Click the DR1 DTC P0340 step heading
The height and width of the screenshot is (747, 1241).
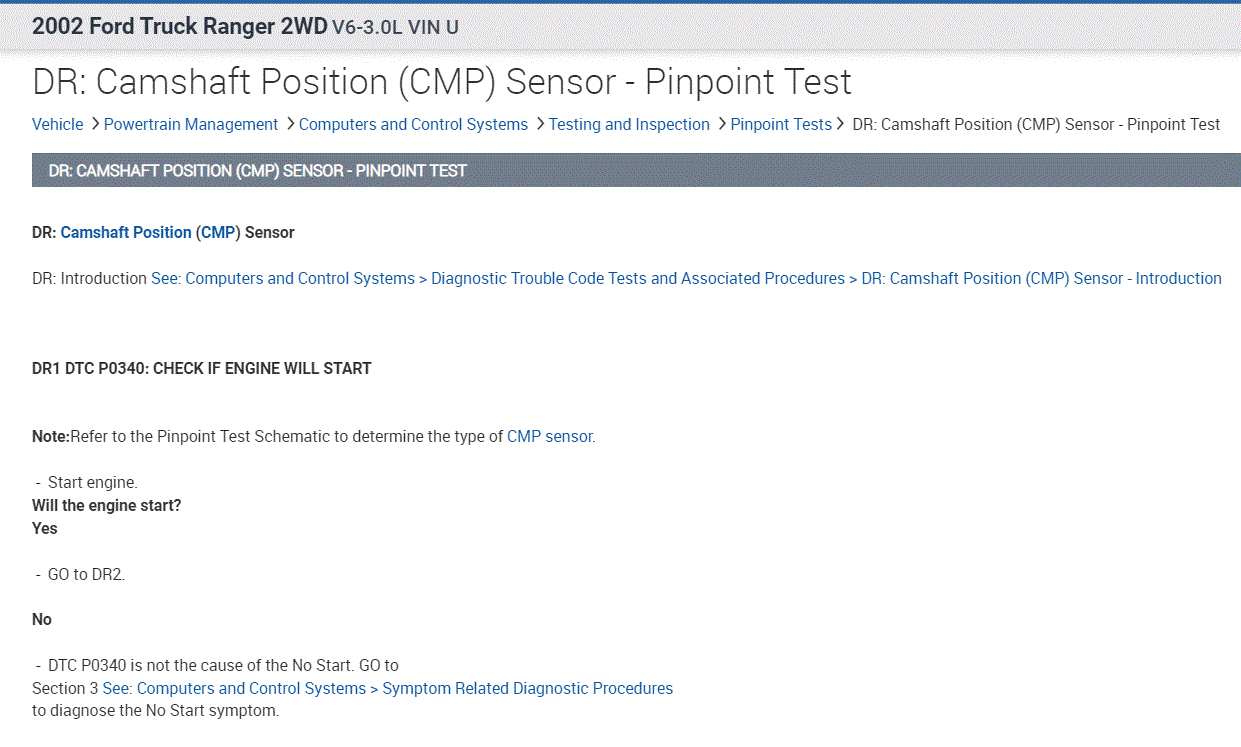(x=202, y=369)
